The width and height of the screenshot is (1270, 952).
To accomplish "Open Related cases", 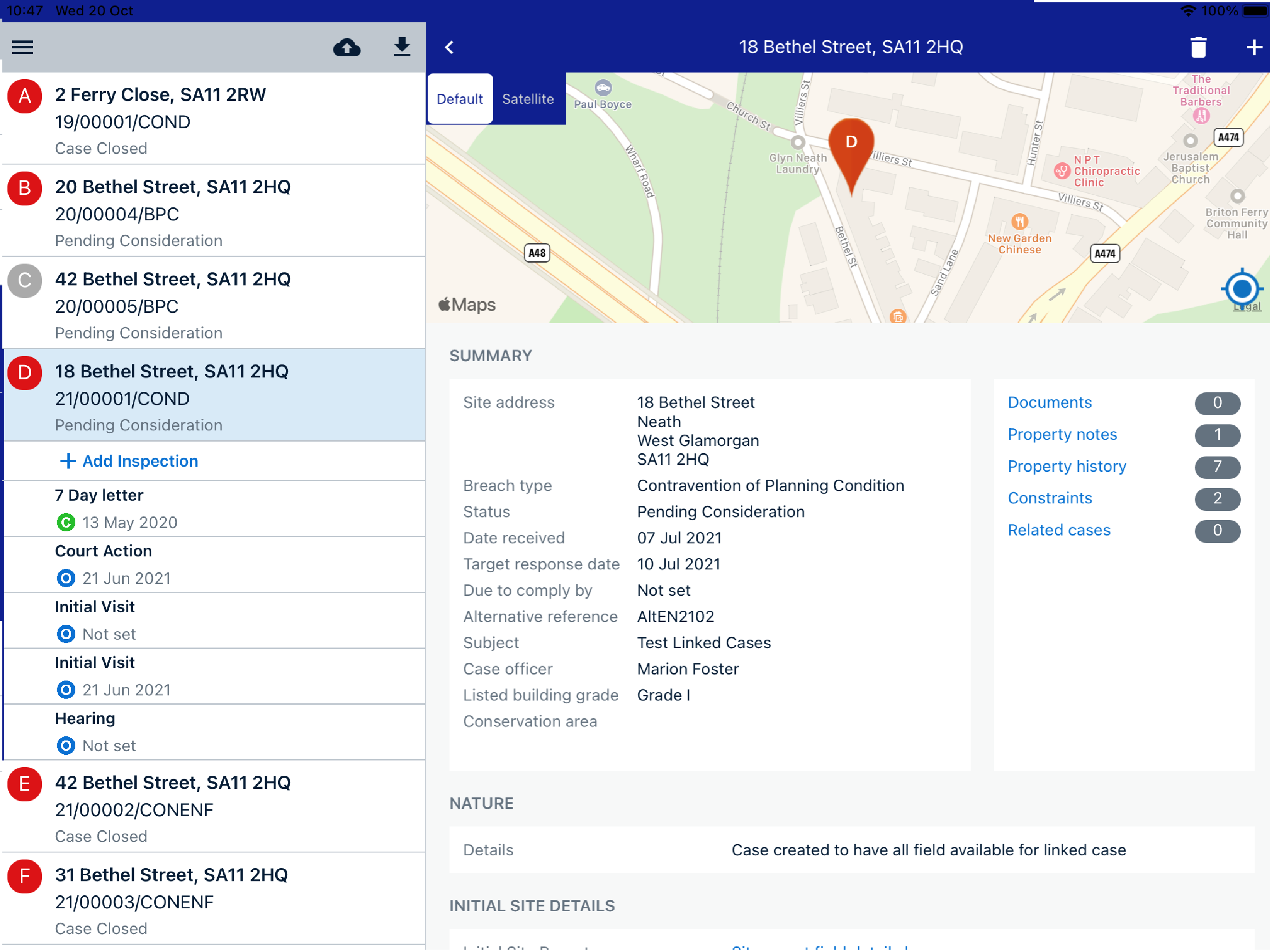I will pos(1058,530).
